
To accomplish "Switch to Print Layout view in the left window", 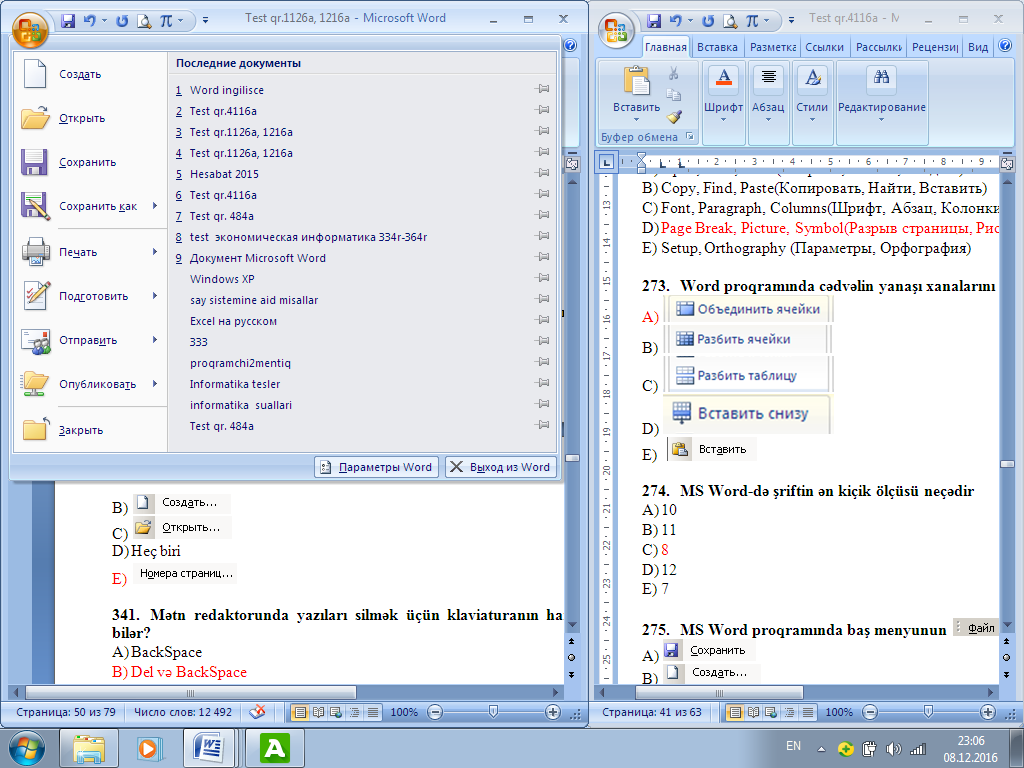I will pos(300,712).
